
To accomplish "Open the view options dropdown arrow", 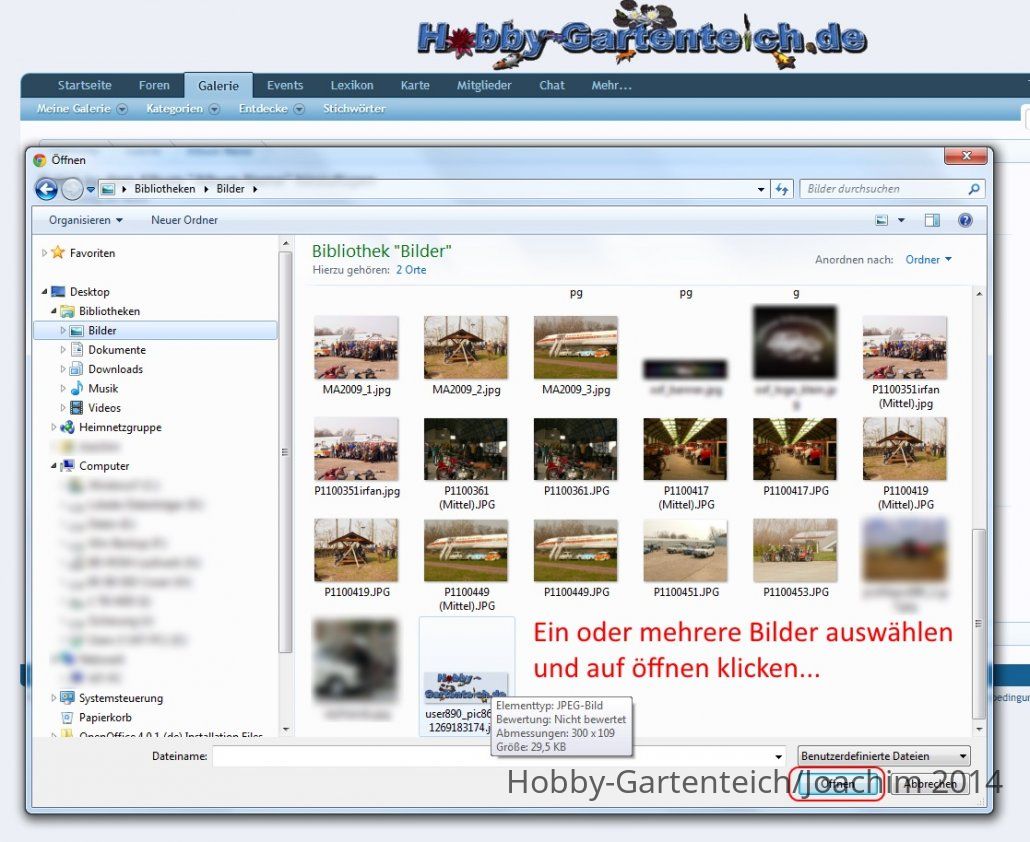I will [901, 221].
